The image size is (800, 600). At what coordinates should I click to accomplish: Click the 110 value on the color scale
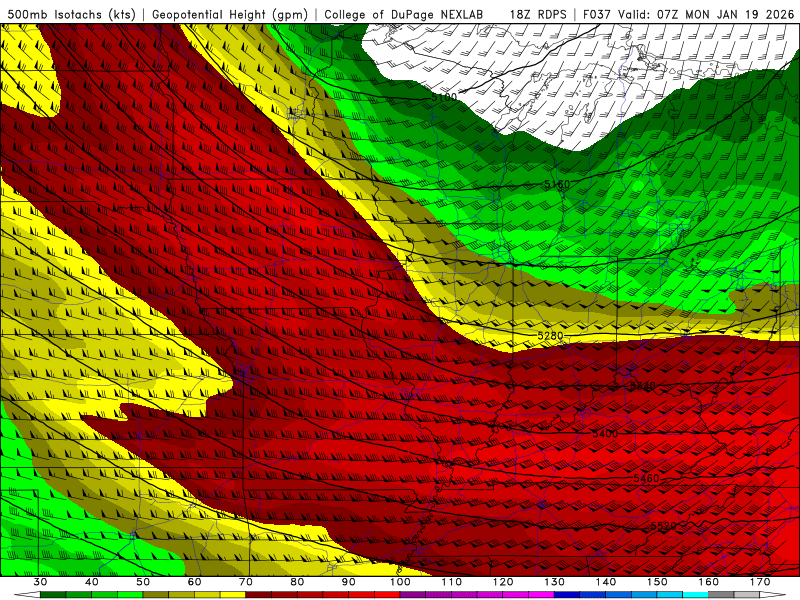pyautogui.click(x=452, y=582)
